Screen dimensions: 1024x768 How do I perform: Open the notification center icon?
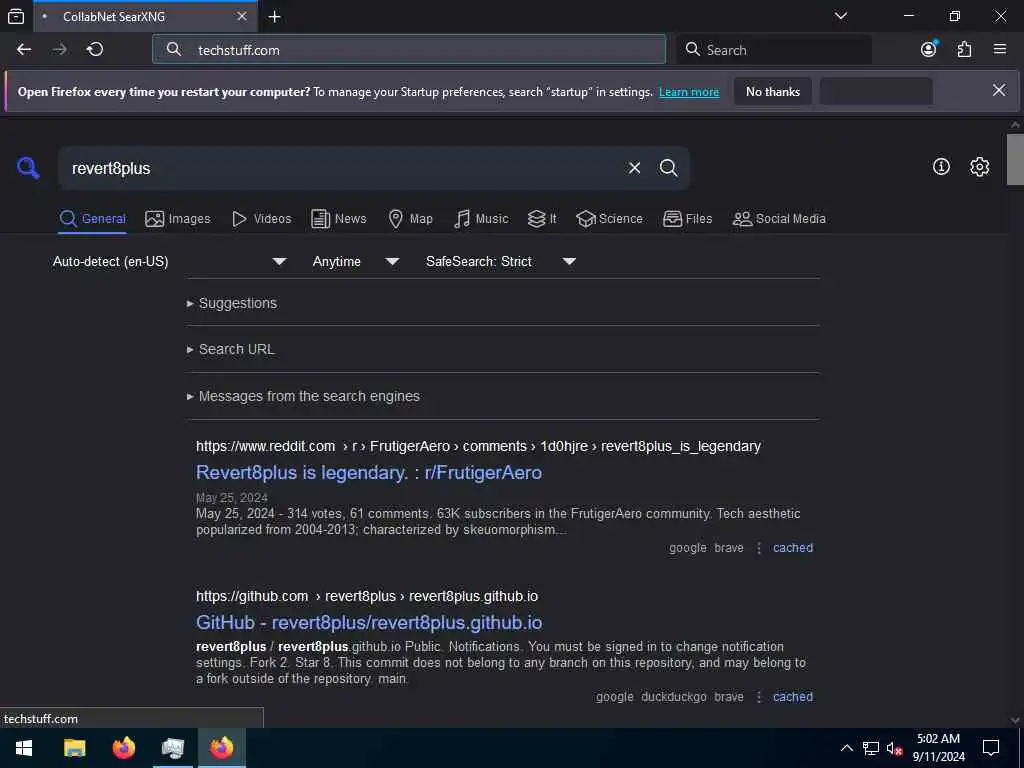coord(991,748)
